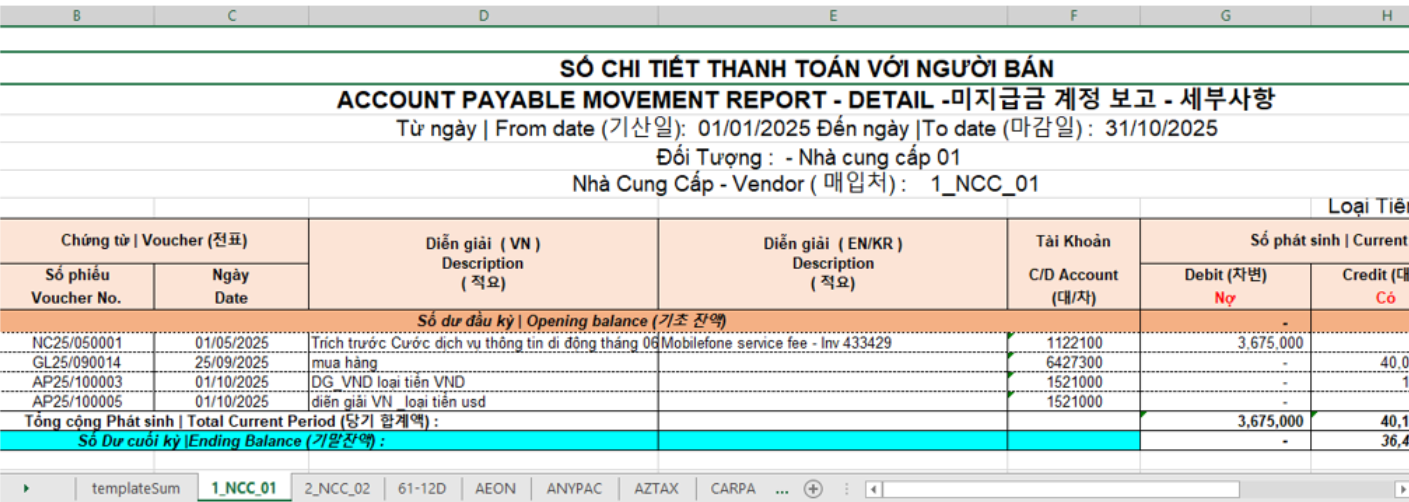Click the sheet navigation next arrow

point(26,489)
